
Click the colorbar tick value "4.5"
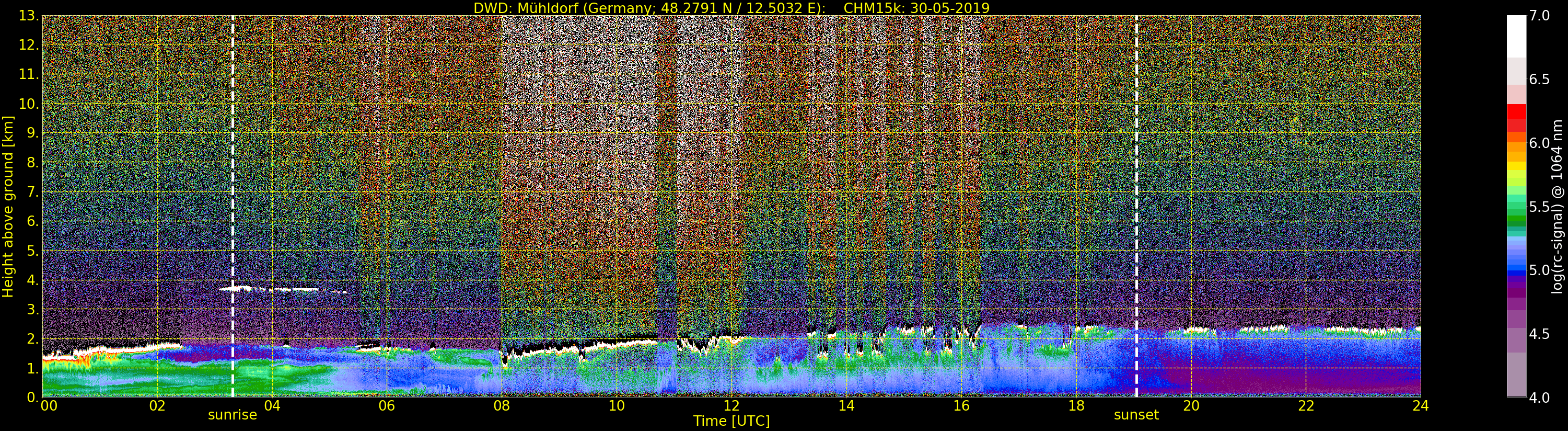click(x=1539, y=334)
